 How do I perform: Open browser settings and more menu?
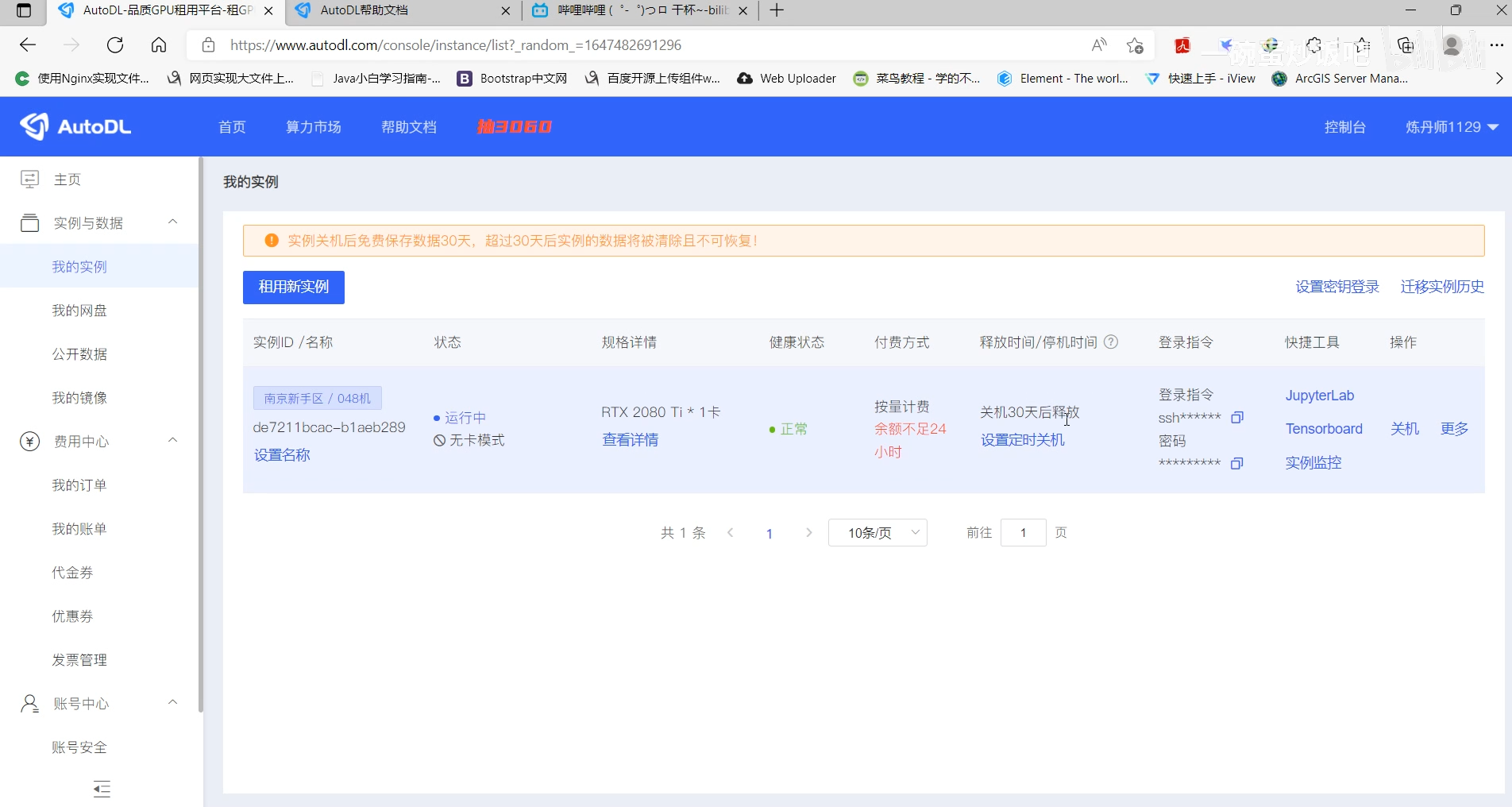(1496, 45)
